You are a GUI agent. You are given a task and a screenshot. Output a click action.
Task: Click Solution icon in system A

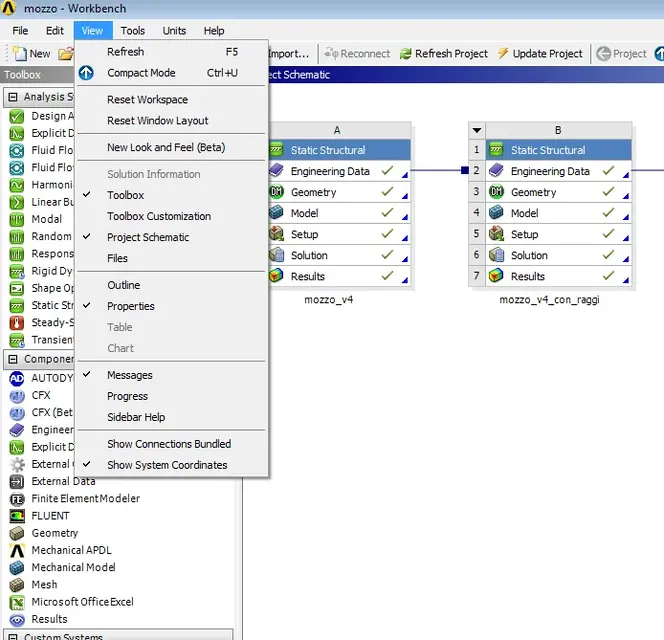[x=277, y=255]
